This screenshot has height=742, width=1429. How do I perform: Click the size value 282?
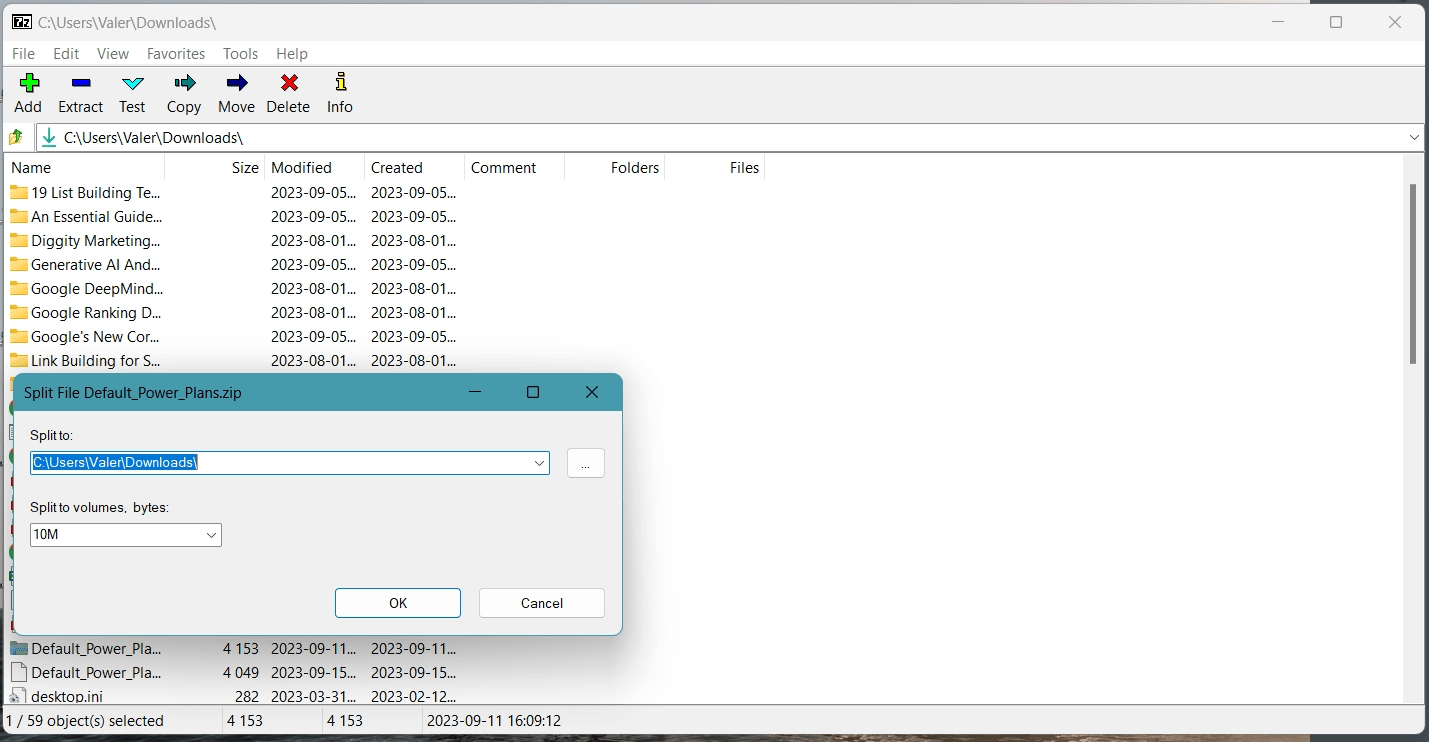click(x=247, y=696)
